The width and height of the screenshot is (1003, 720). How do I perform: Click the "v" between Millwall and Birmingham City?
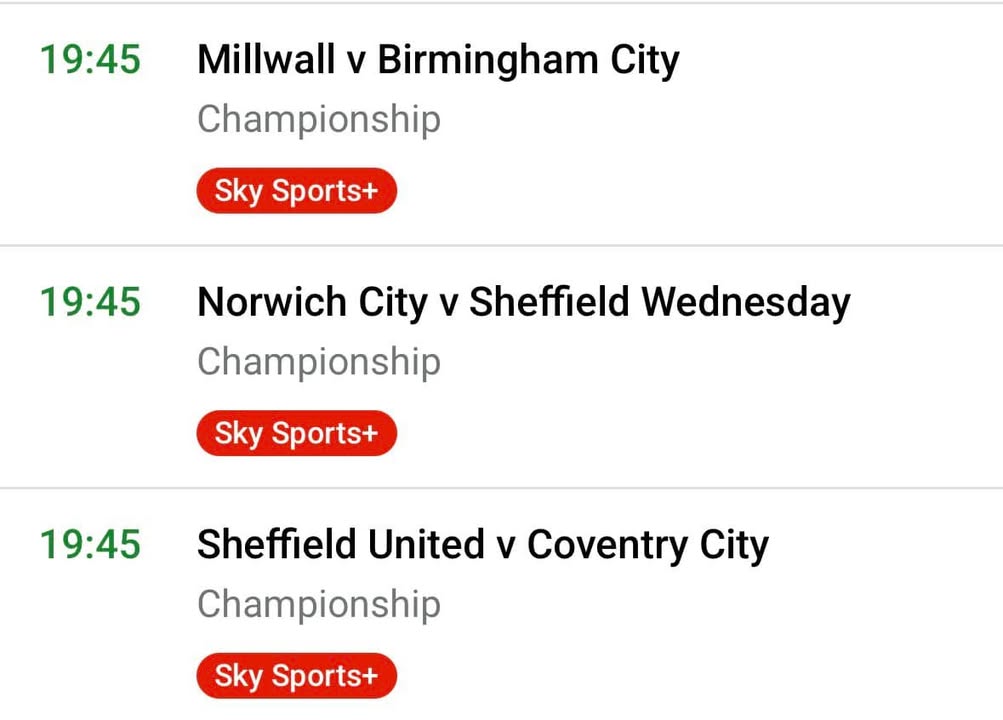(356, 61)
